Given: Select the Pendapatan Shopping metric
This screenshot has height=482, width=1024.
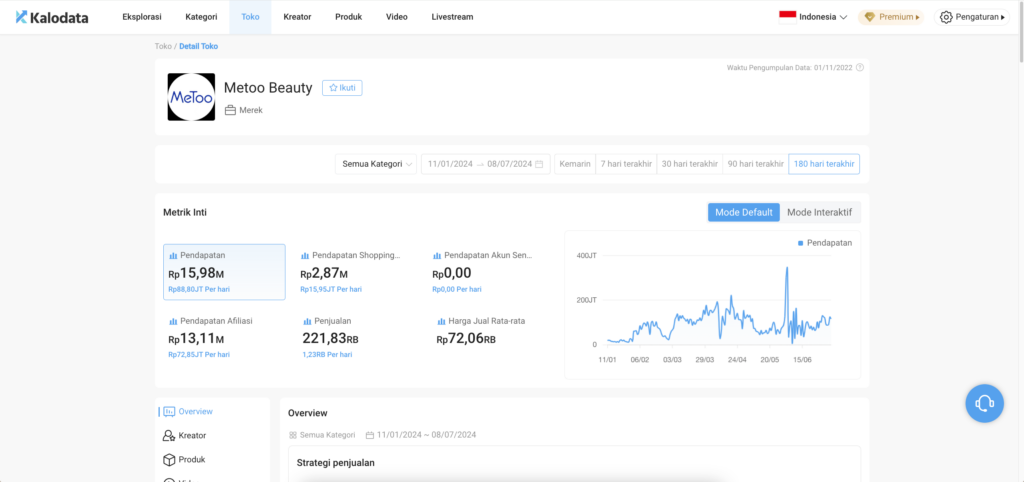Looking at the screenshot, I should coord(357,272).
